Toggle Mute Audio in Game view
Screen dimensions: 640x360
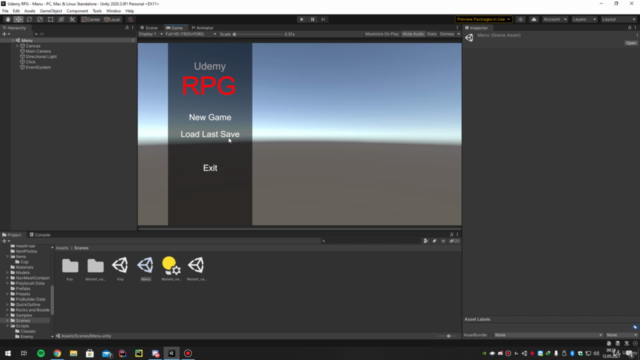[413, 34]
